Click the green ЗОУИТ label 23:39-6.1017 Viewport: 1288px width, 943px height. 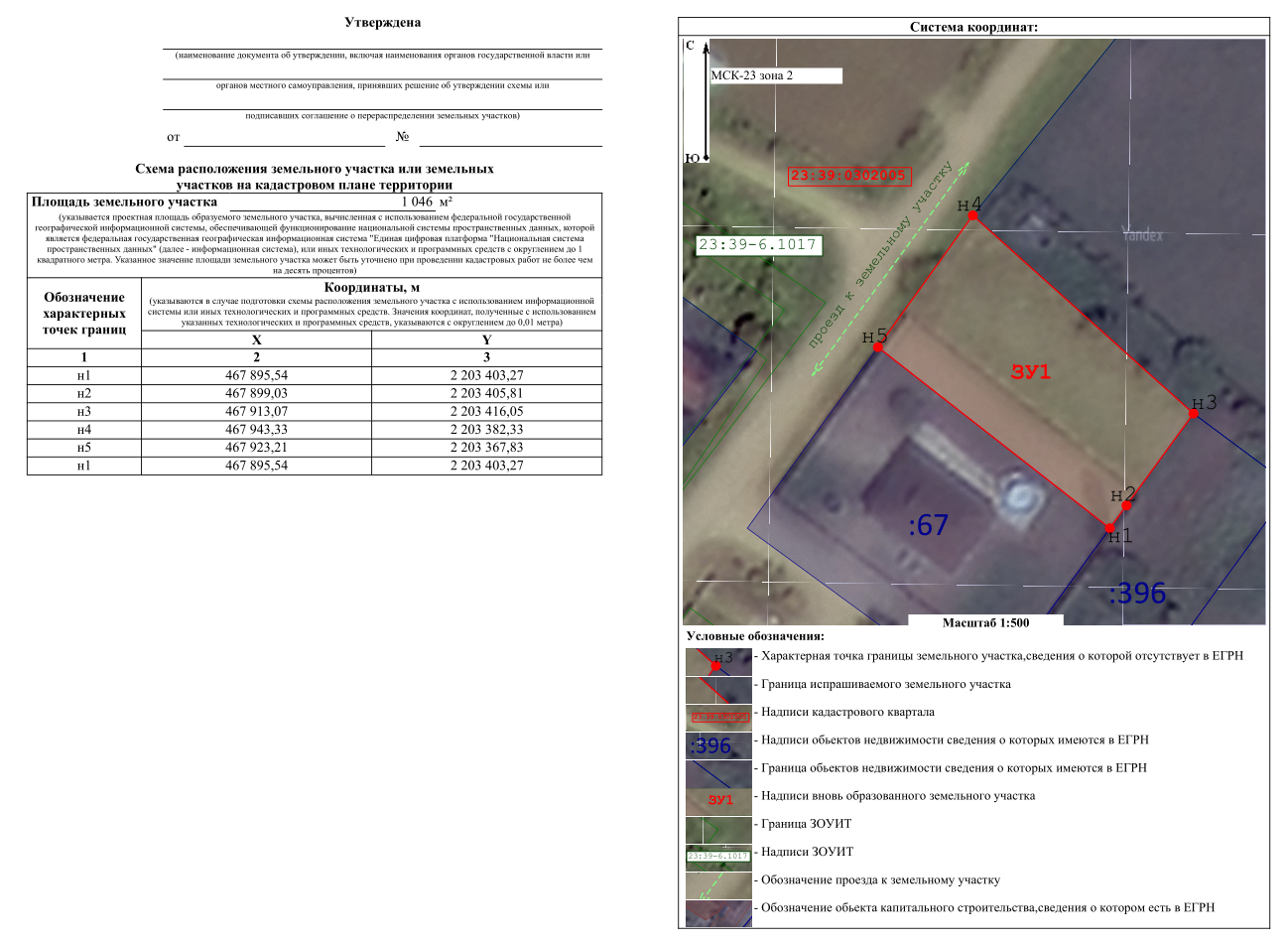point(758,245)
